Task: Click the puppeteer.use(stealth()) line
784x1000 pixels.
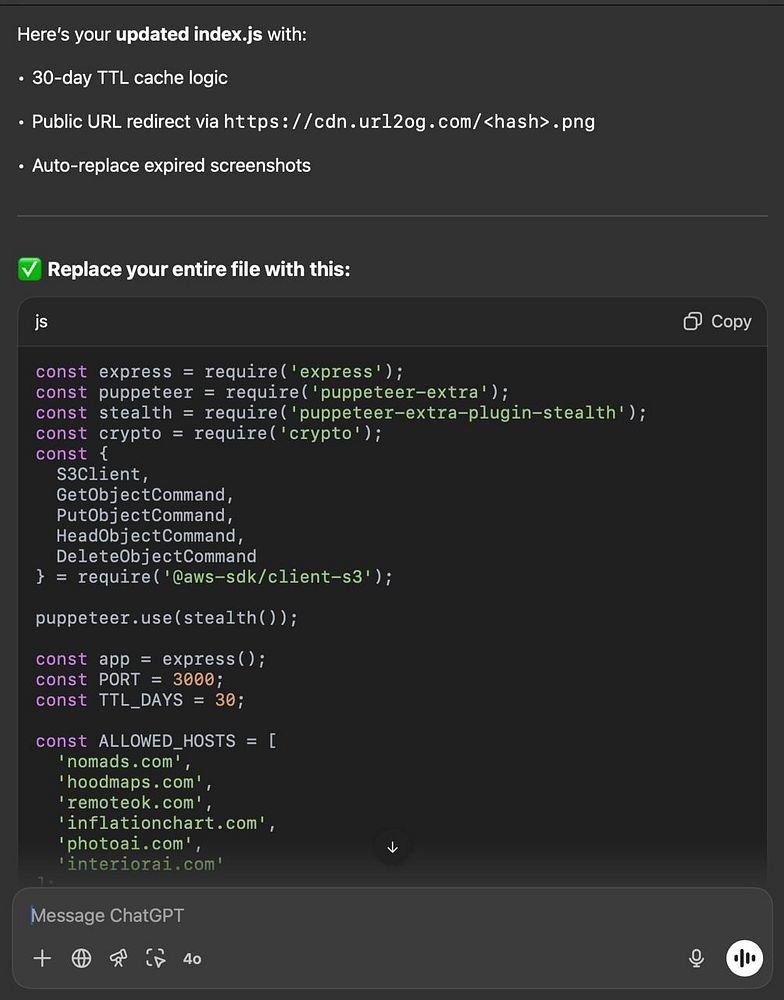Action: pos(166,618)
